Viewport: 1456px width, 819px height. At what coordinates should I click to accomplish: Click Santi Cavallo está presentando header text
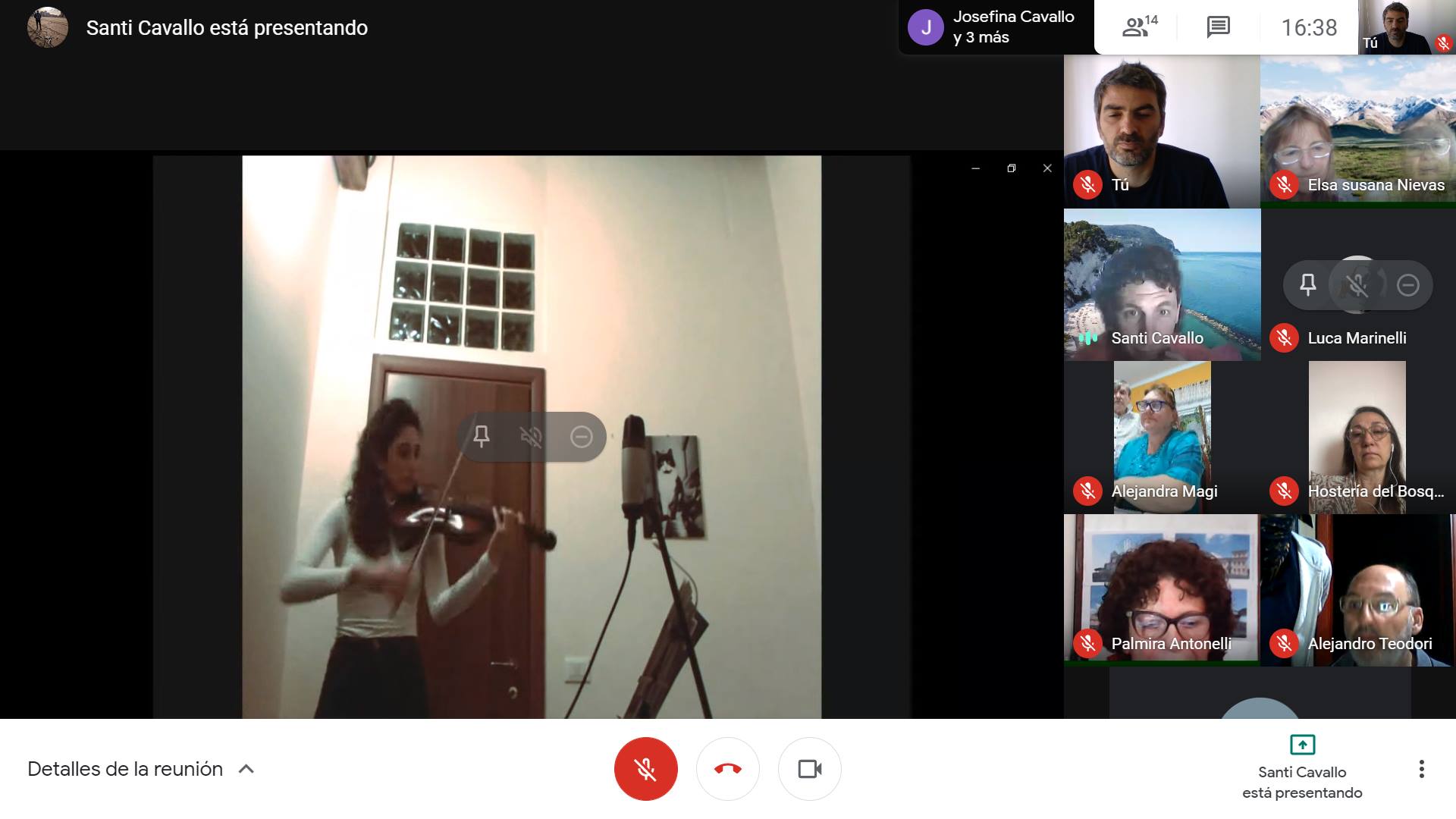(x=227, y=28)
